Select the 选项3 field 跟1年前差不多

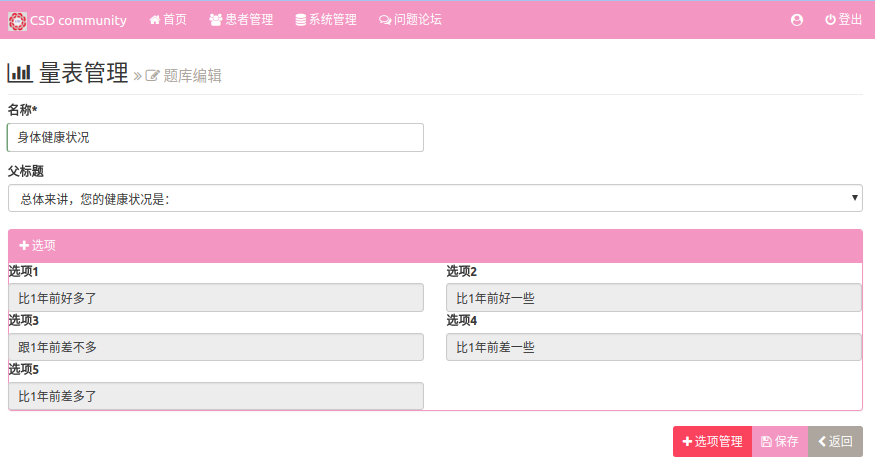point(215,347)
